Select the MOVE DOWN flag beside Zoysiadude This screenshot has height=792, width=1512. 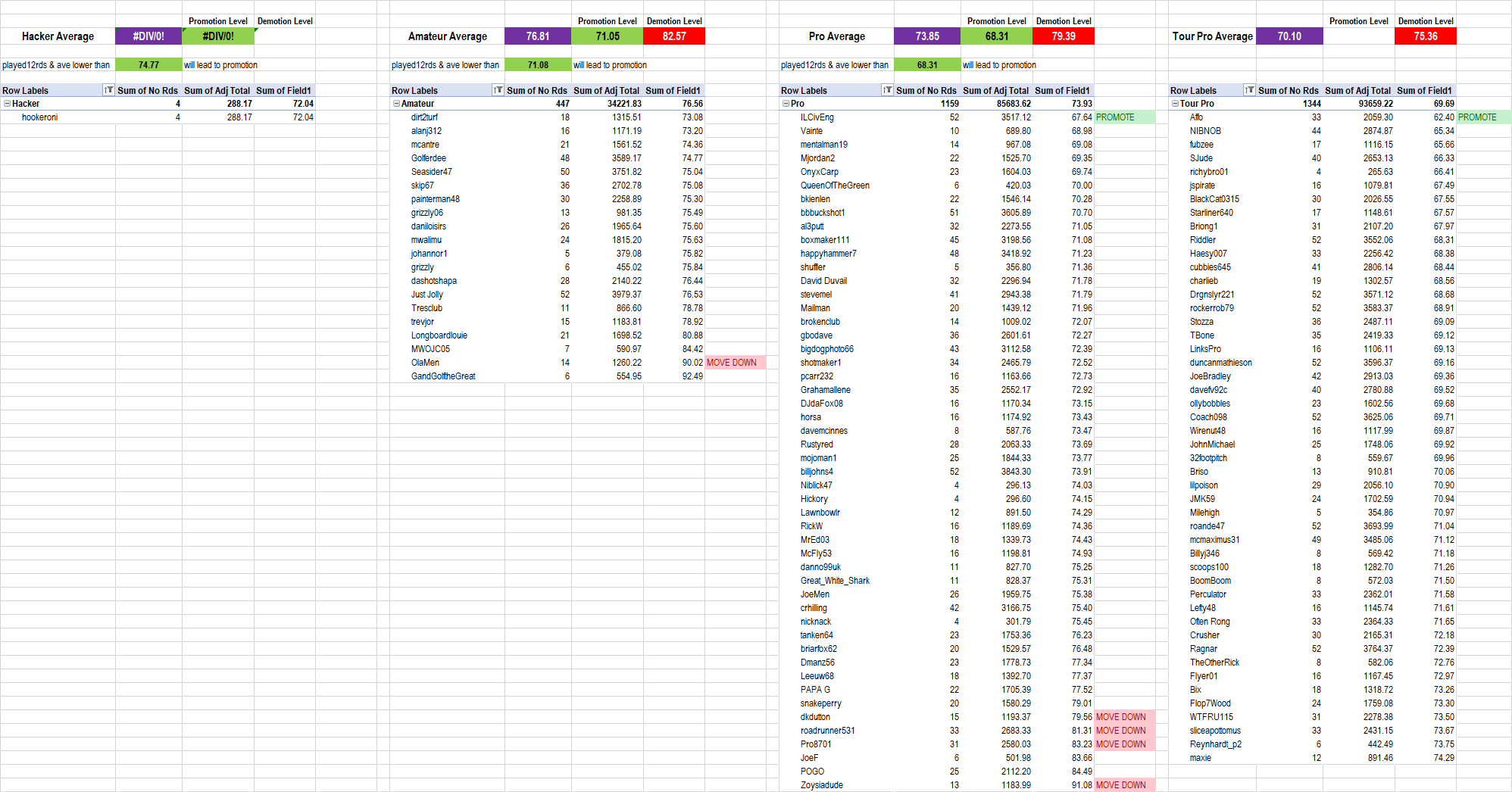point(1123,785)
